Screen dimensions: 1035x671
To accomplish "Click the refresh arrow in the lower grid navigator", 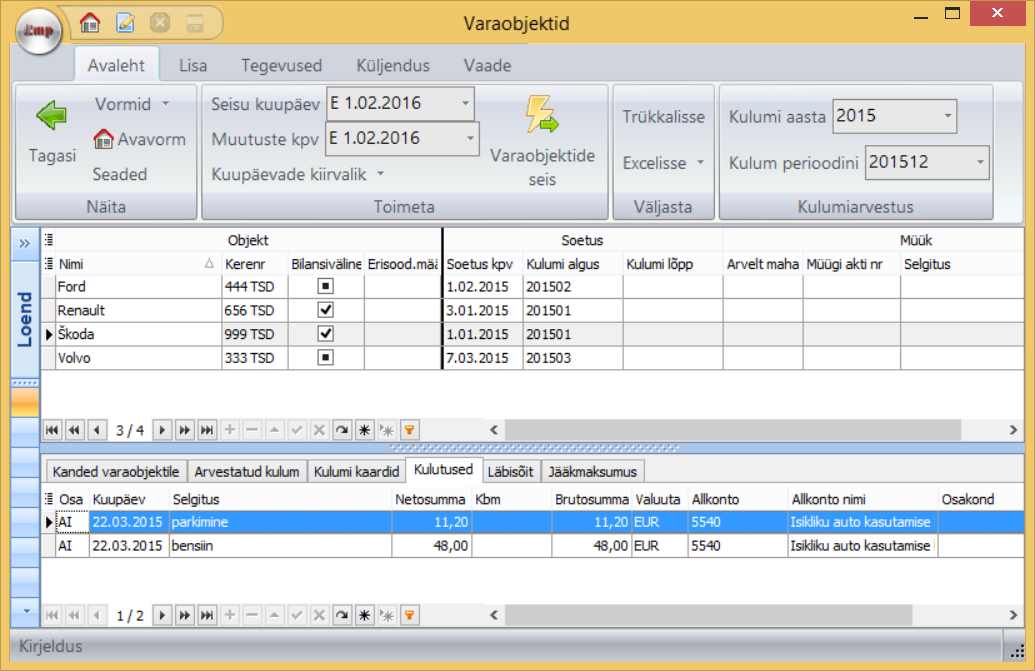I will pyautogui.click(x=343, y=615).
